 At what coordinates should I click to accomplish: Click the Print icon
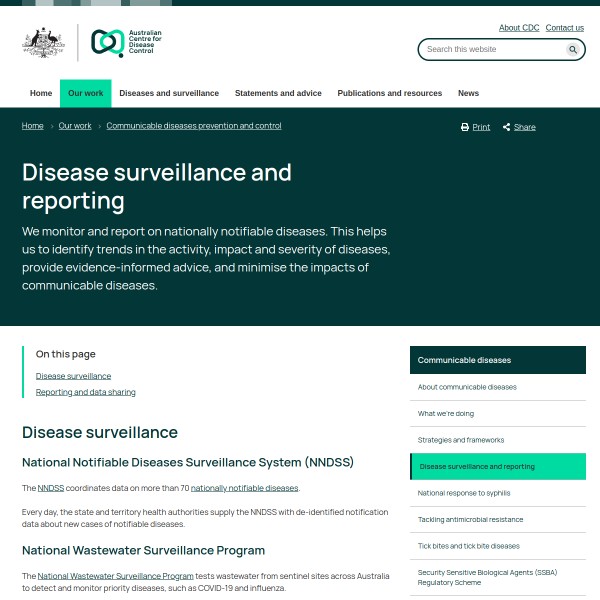[465, 127]
